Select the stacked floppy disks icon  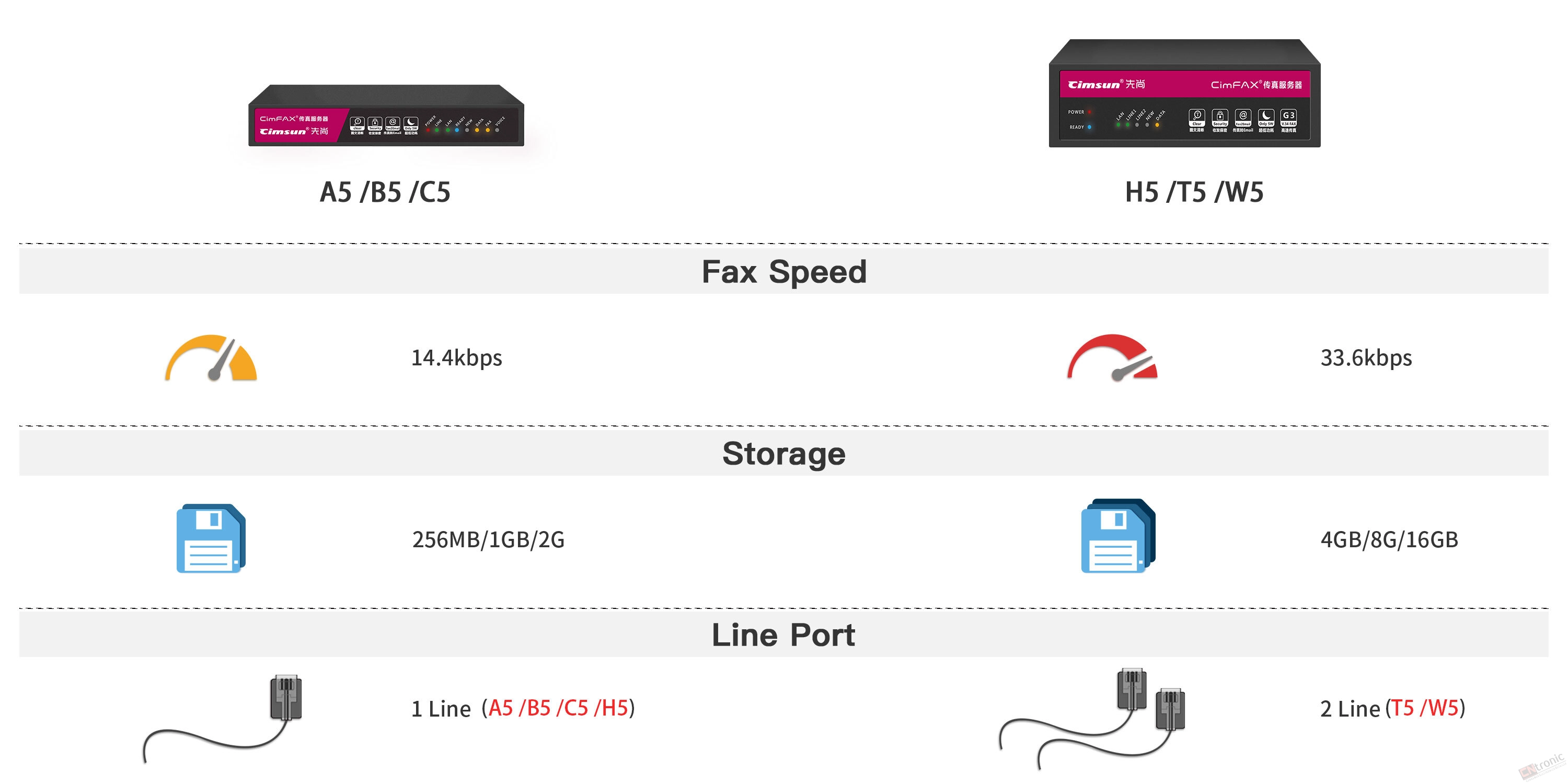click(x=1117, y=536)
